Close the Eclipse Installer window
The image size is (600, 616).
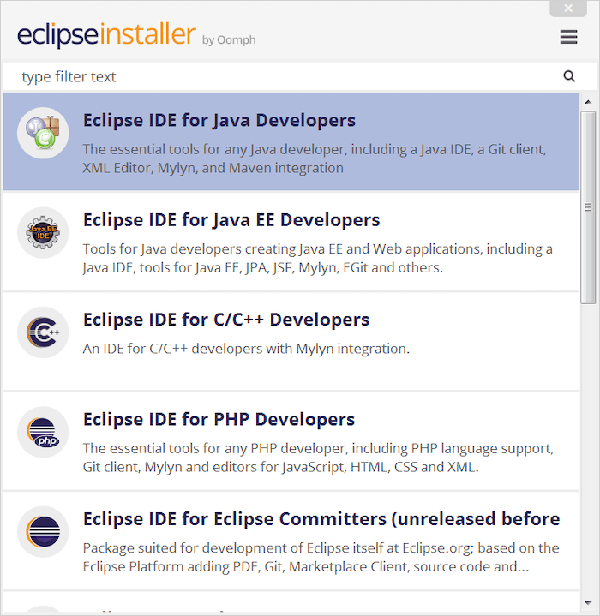point(568,8)
